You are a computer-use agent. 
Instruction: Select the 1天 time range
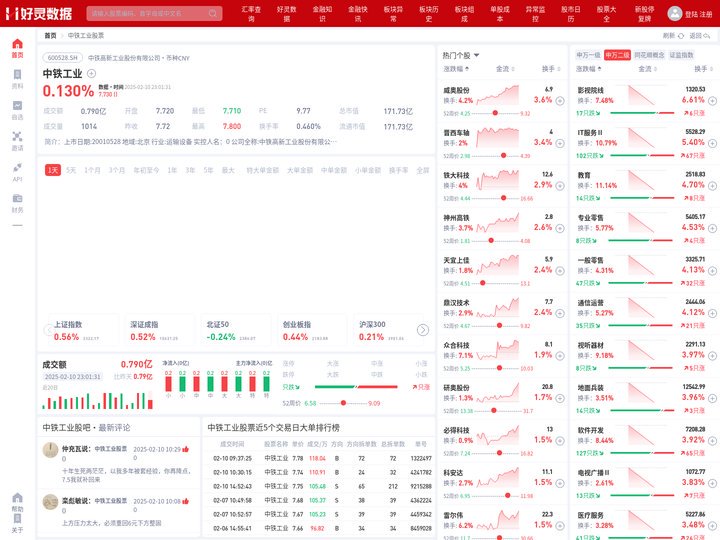(x=53, y=170)
